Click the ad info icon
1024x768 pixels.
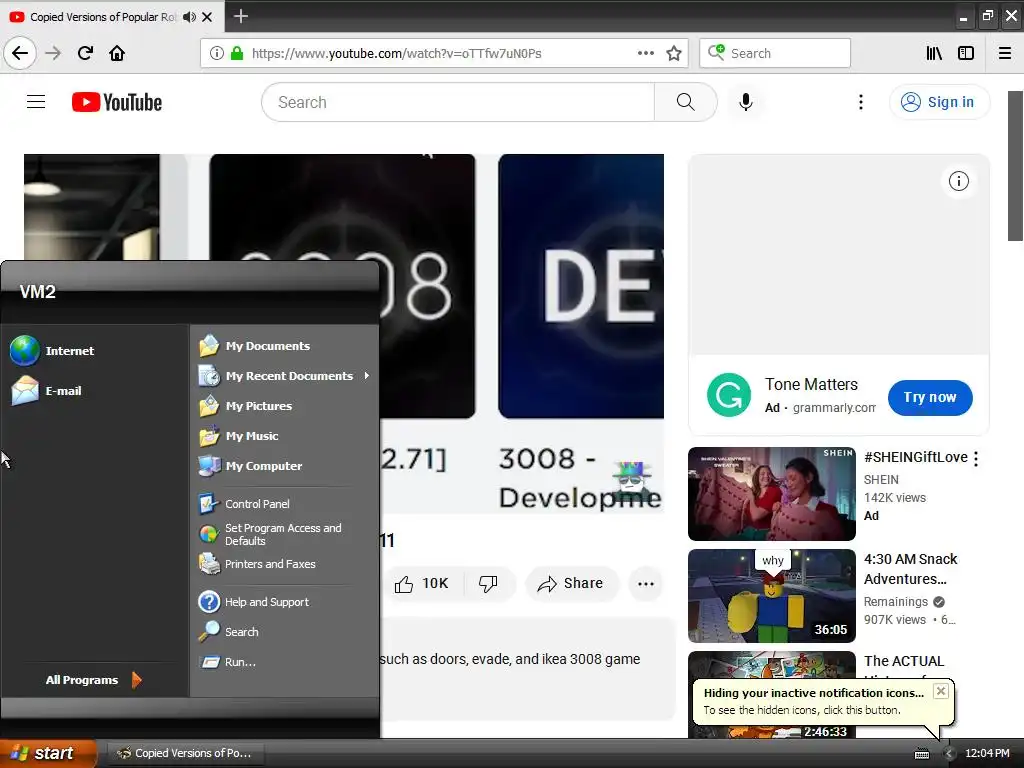coord(959,181)
